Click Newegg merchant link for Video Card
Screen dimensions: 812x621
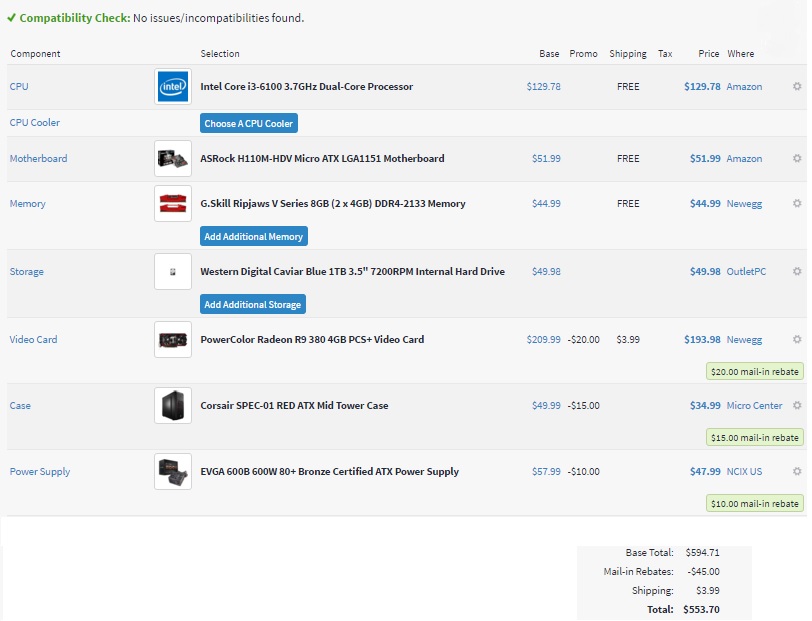pos(744,339)
